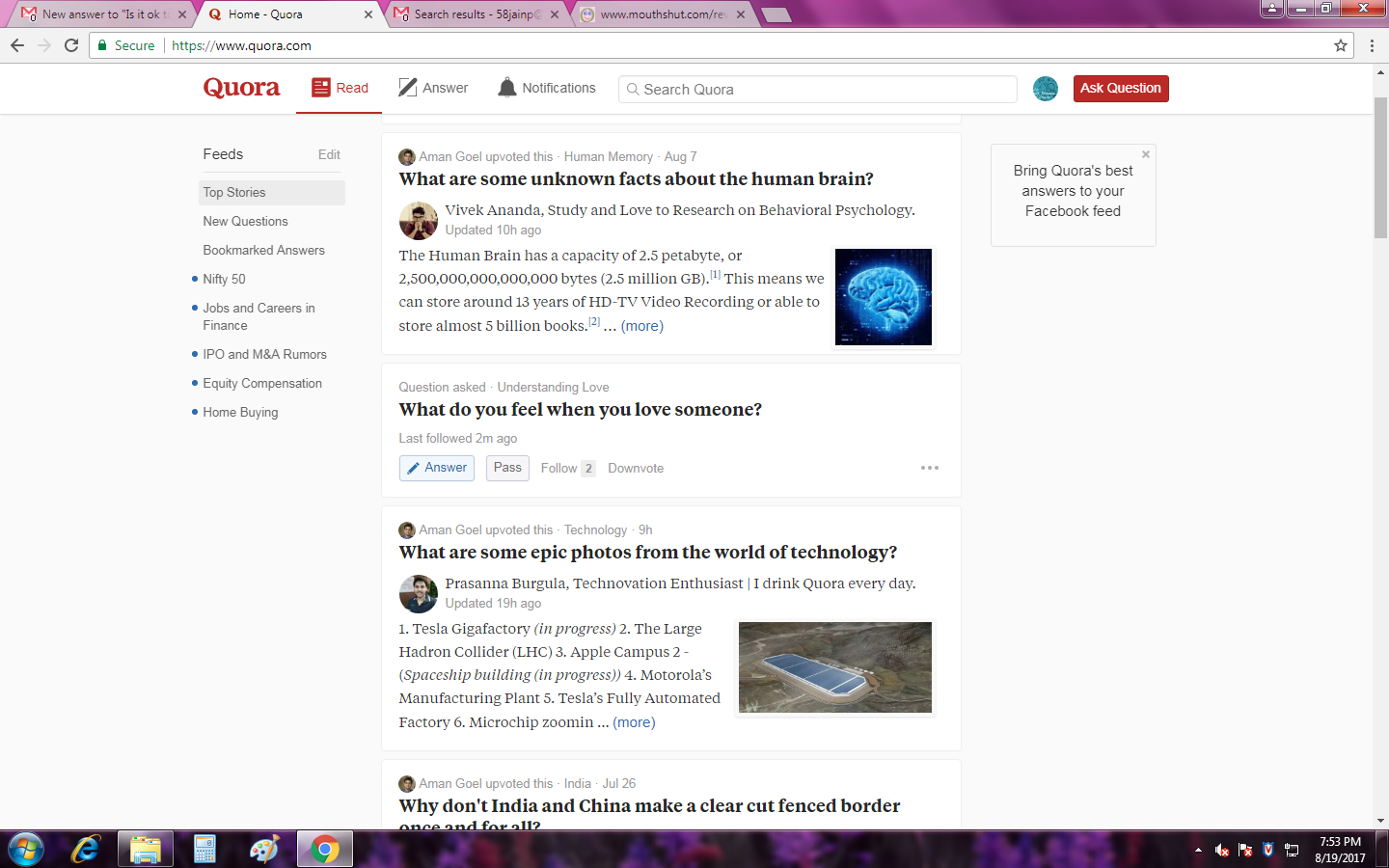Open IPO and M&A Rumors feed
The image size is (1389, 868).
(x=264, y=354)
